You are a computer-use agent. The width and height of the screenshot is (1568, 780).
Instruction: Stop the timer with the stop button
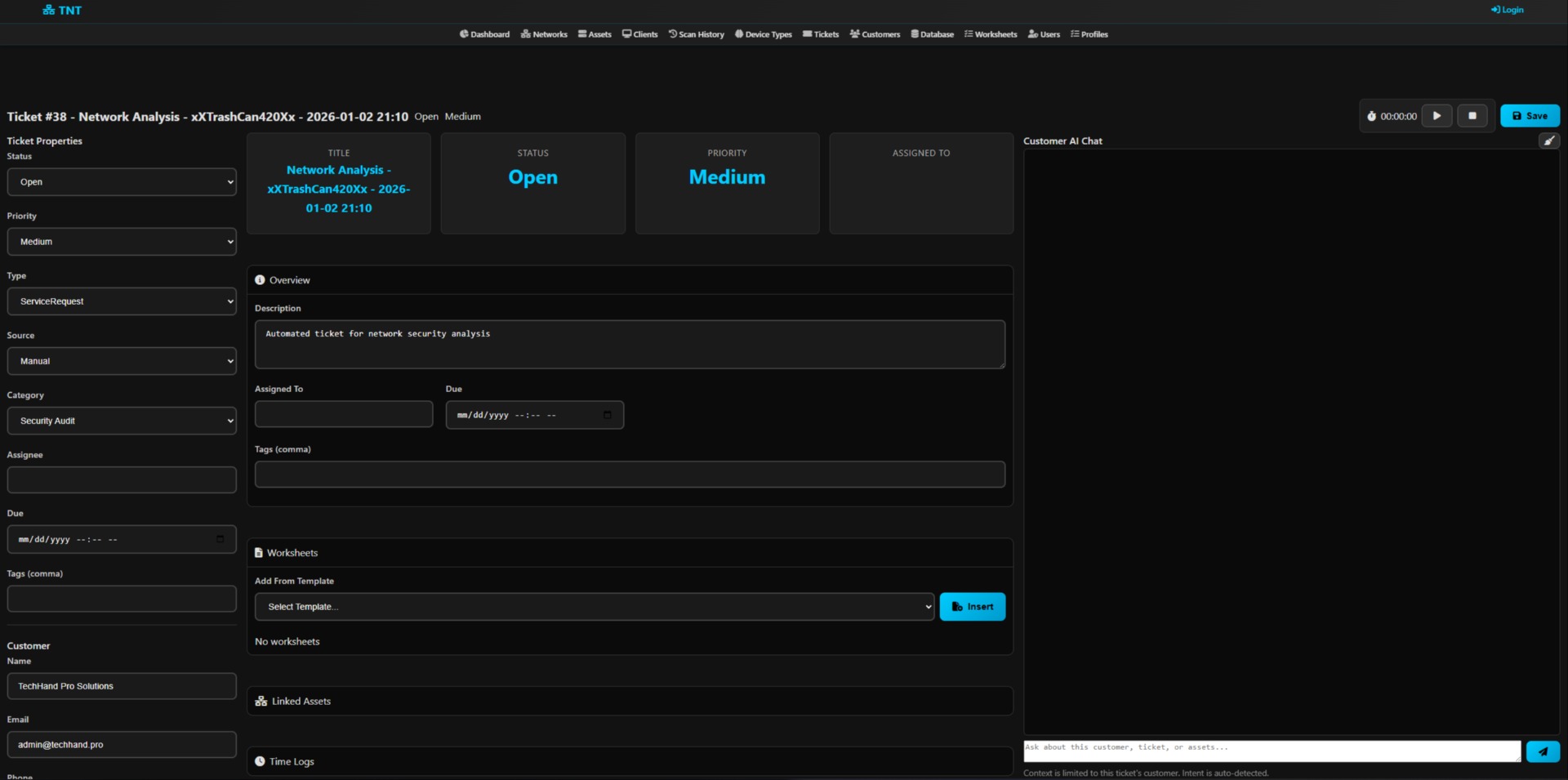(1472, 116)
